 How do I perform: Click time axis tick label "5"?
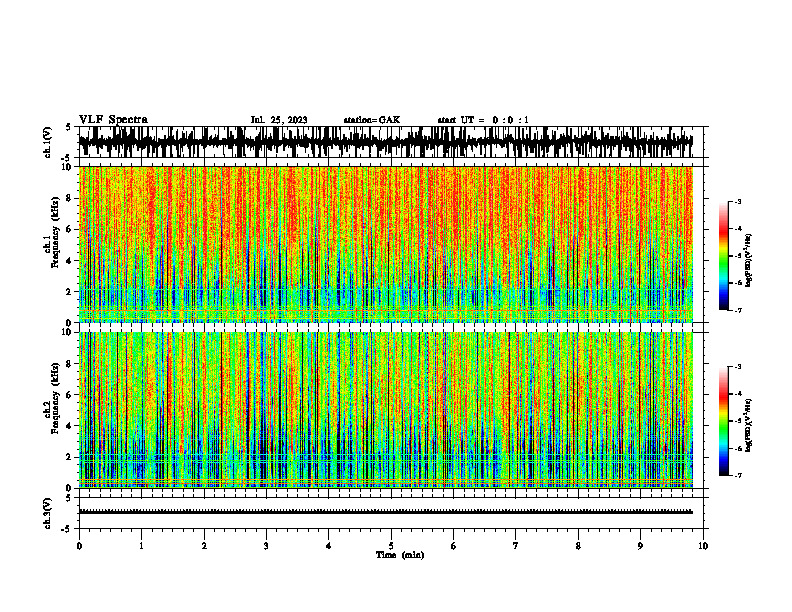(391, 546)
